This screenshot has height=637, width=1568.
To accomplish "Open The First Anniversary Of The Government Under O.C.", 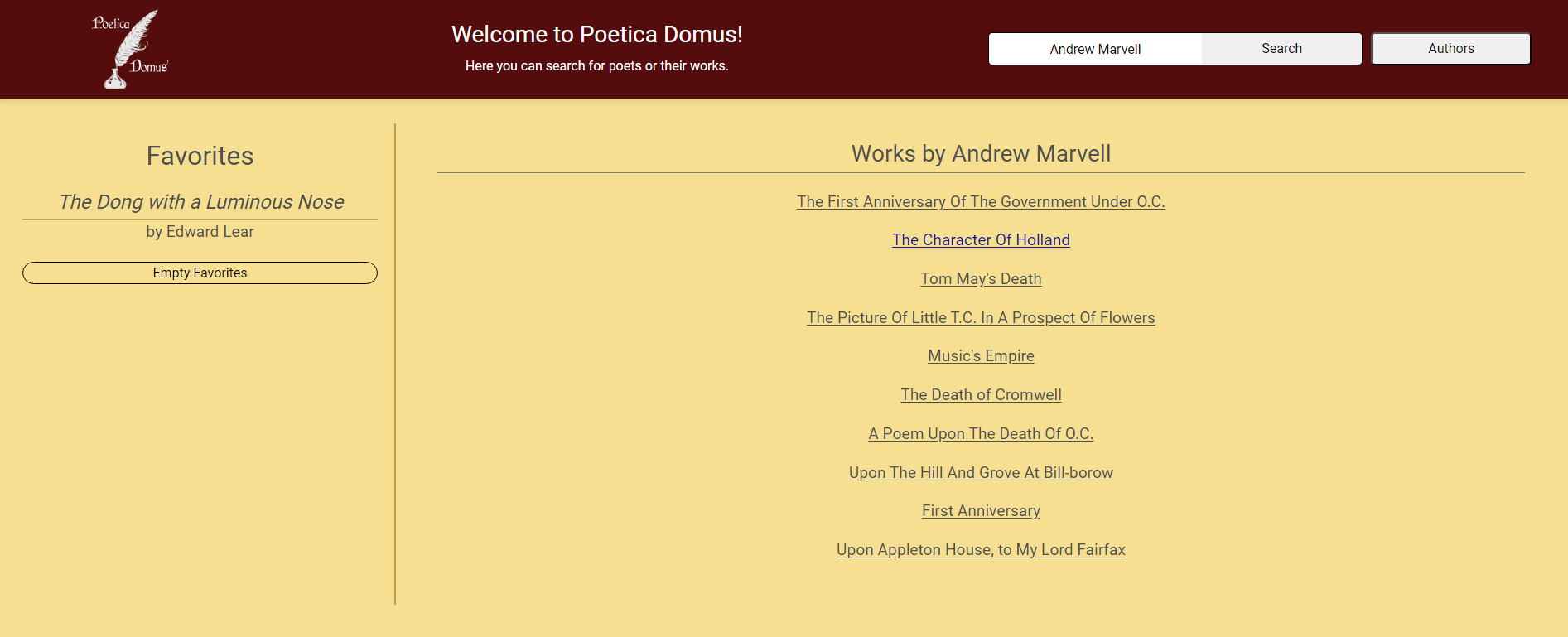I will click(x=981, y=201).
